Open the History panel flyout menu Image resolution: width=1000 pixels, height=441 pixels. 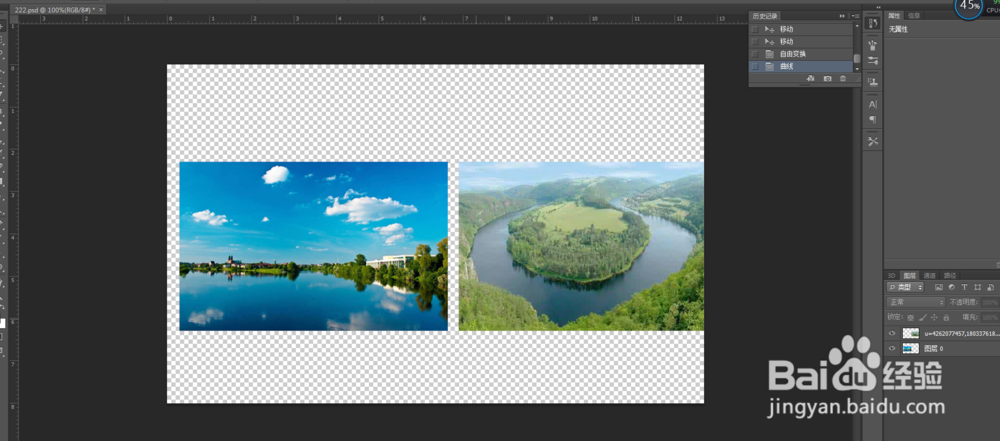pyautogui.click(x=856, y=16)
